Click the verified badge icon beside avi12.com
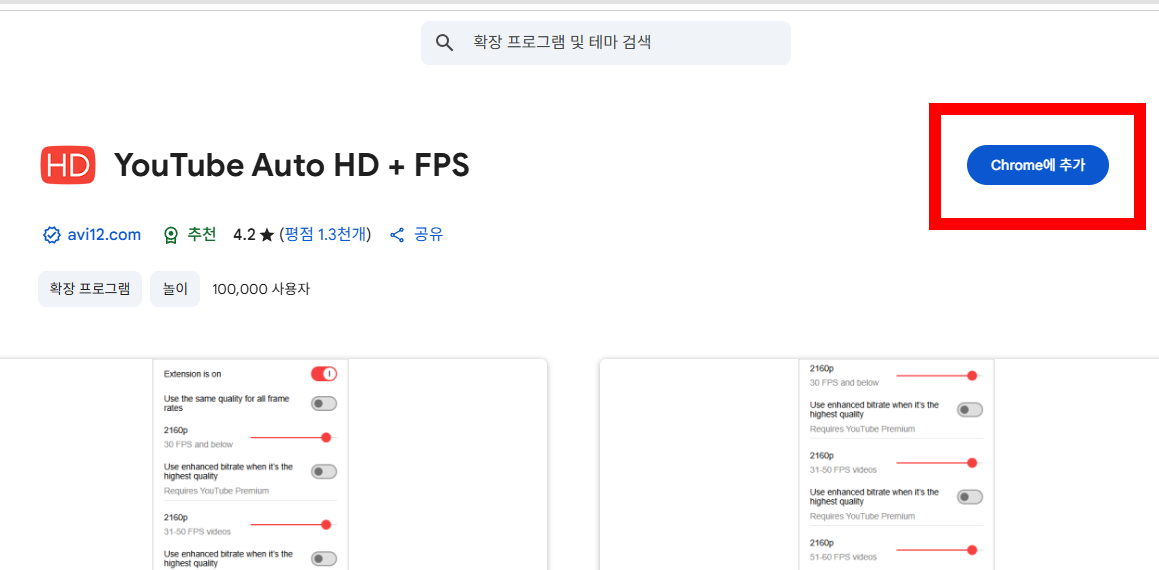The image size is (1159, 570). point(52,235)
